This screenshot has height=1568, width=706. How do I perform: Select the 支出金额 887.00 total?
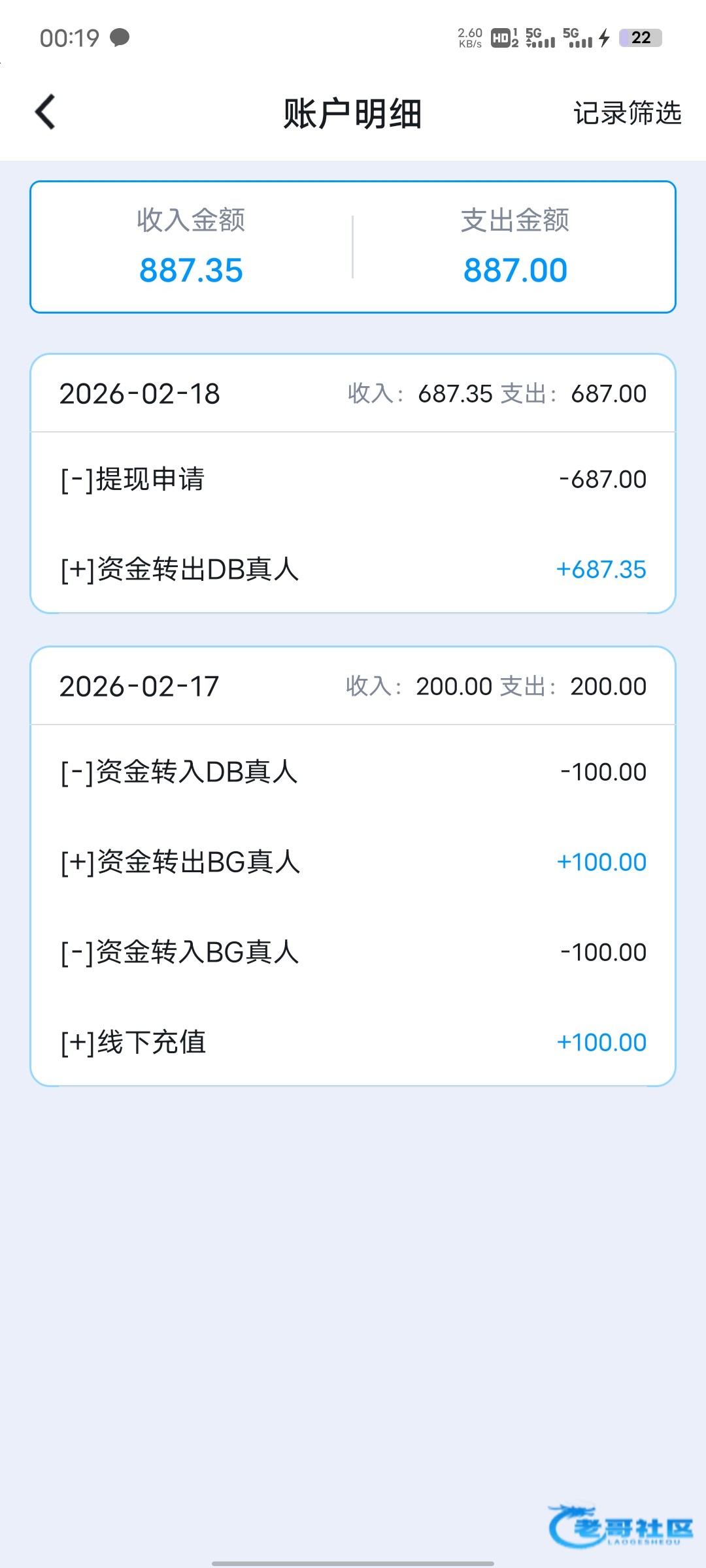pyautogui.click(x=515, y=247)
